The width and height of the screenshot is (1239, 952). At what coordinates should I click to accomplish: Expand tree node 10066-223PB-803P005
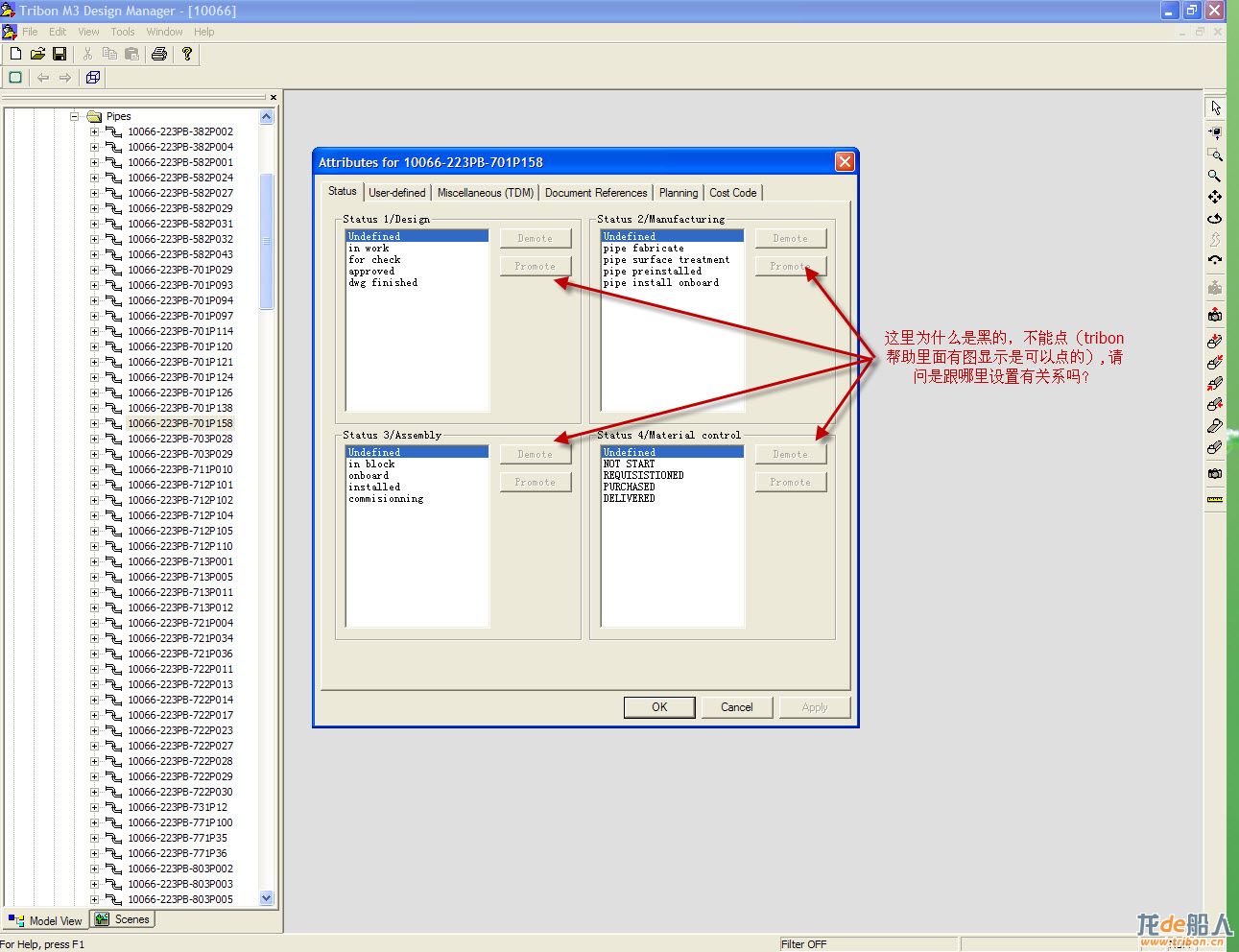(x=94, y=899)
